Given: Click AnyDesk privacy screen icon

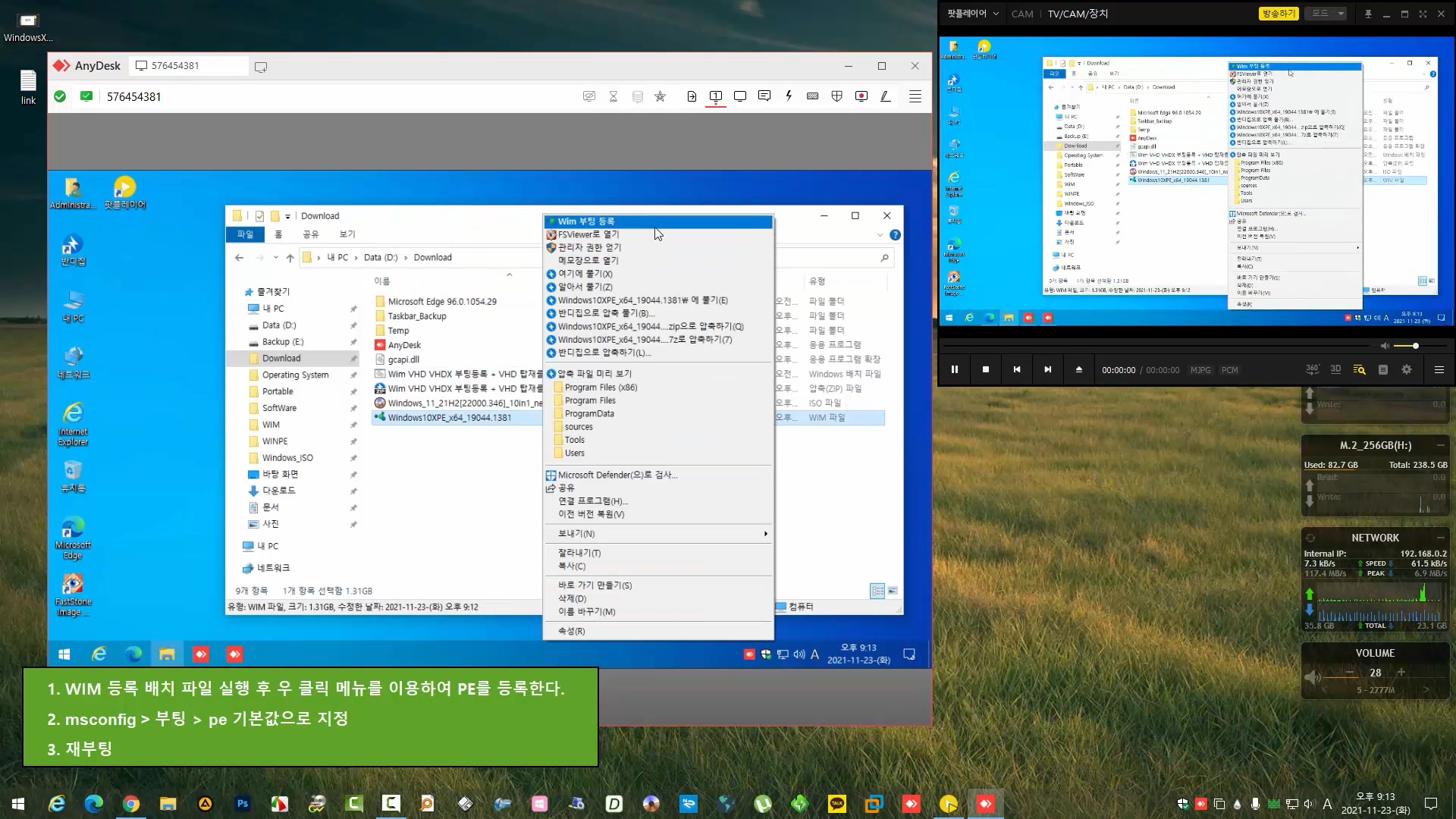Looking at the screenshot, I should (589, 96).
